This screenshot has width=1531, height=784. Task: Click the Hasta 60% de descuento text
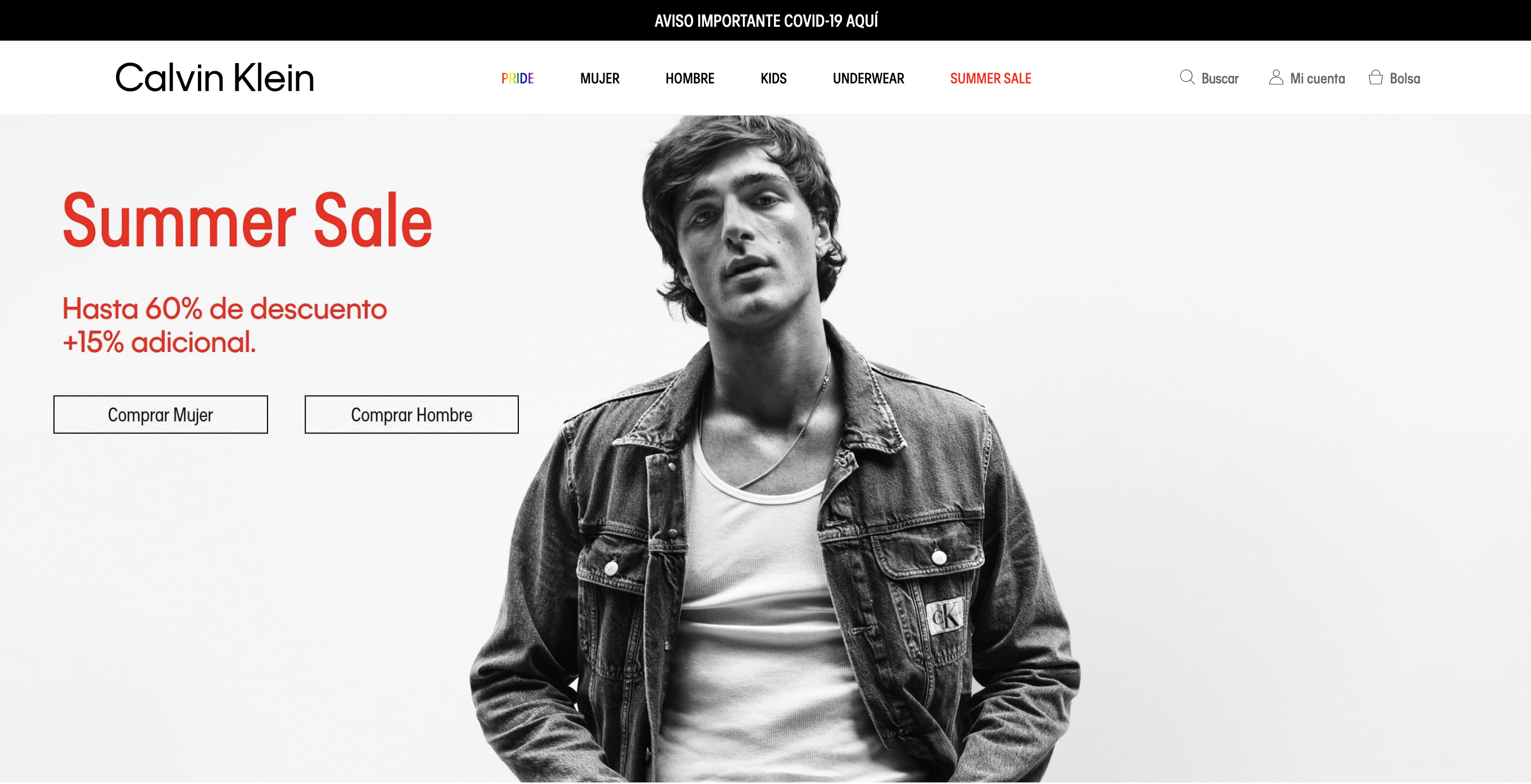(225, 309)
